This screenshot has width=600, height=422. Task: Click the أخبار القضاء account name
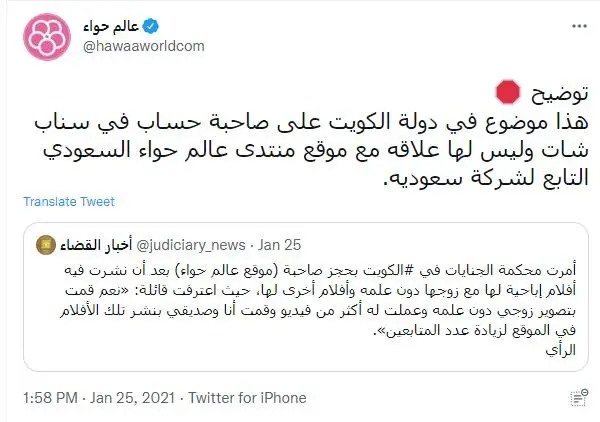96,245
